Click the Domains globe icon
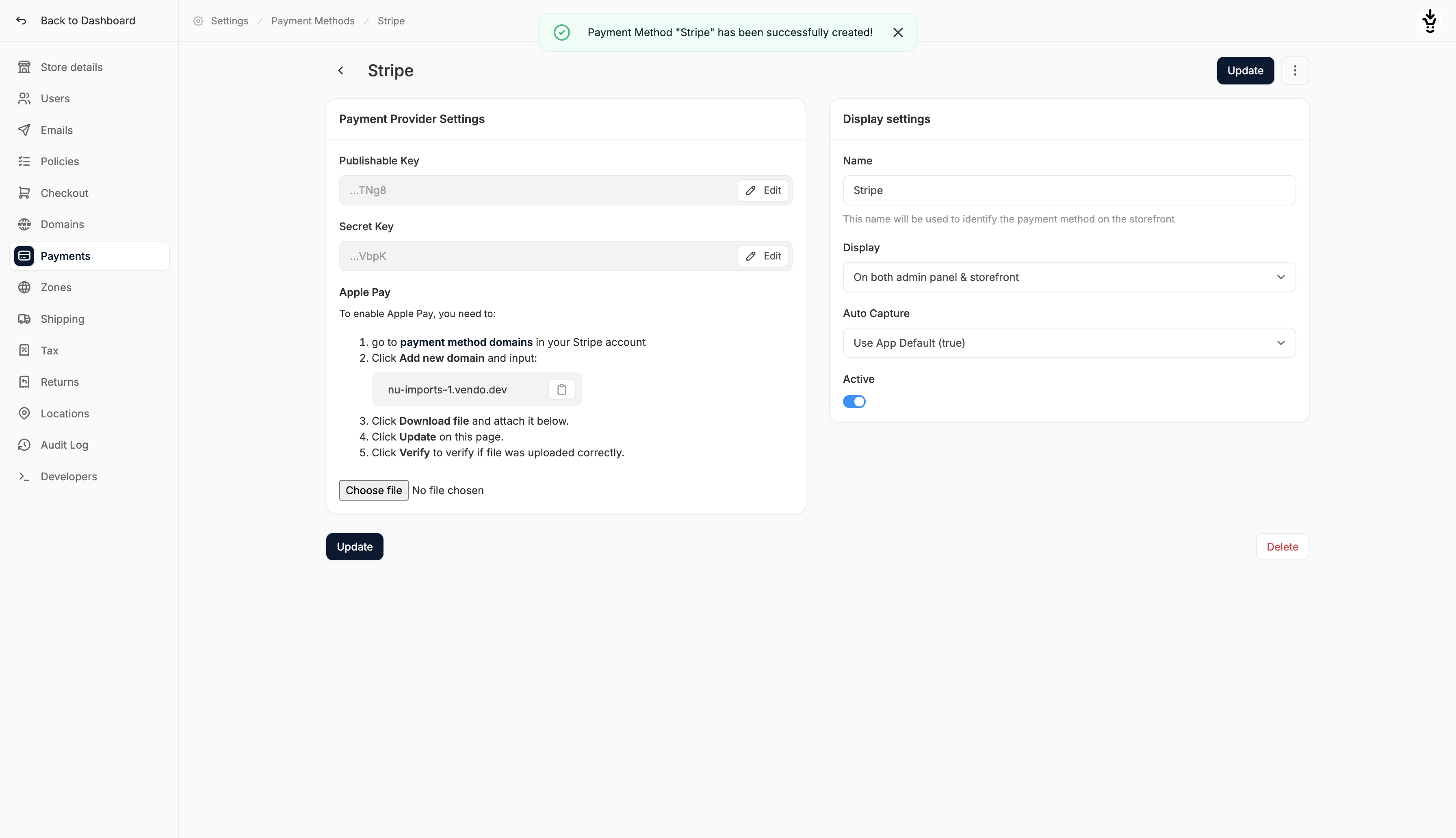 (24, 225)
